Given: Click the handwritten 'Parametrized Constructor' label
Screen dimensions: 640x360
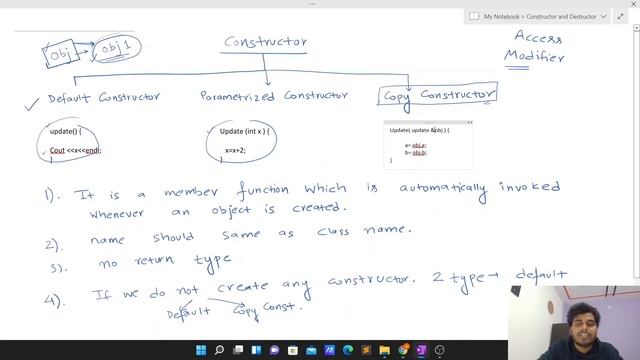Looking at the screenshot, I should pyautogui.click(x=273, y=96).
